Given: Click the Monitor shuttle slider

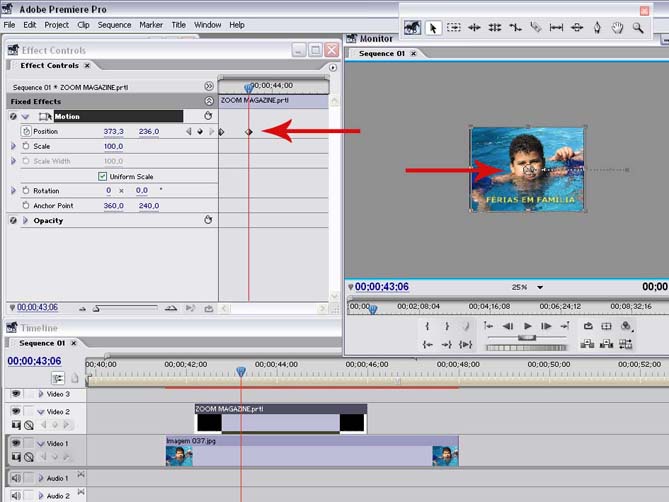Looking at the screenshot, I should point(526,338).
